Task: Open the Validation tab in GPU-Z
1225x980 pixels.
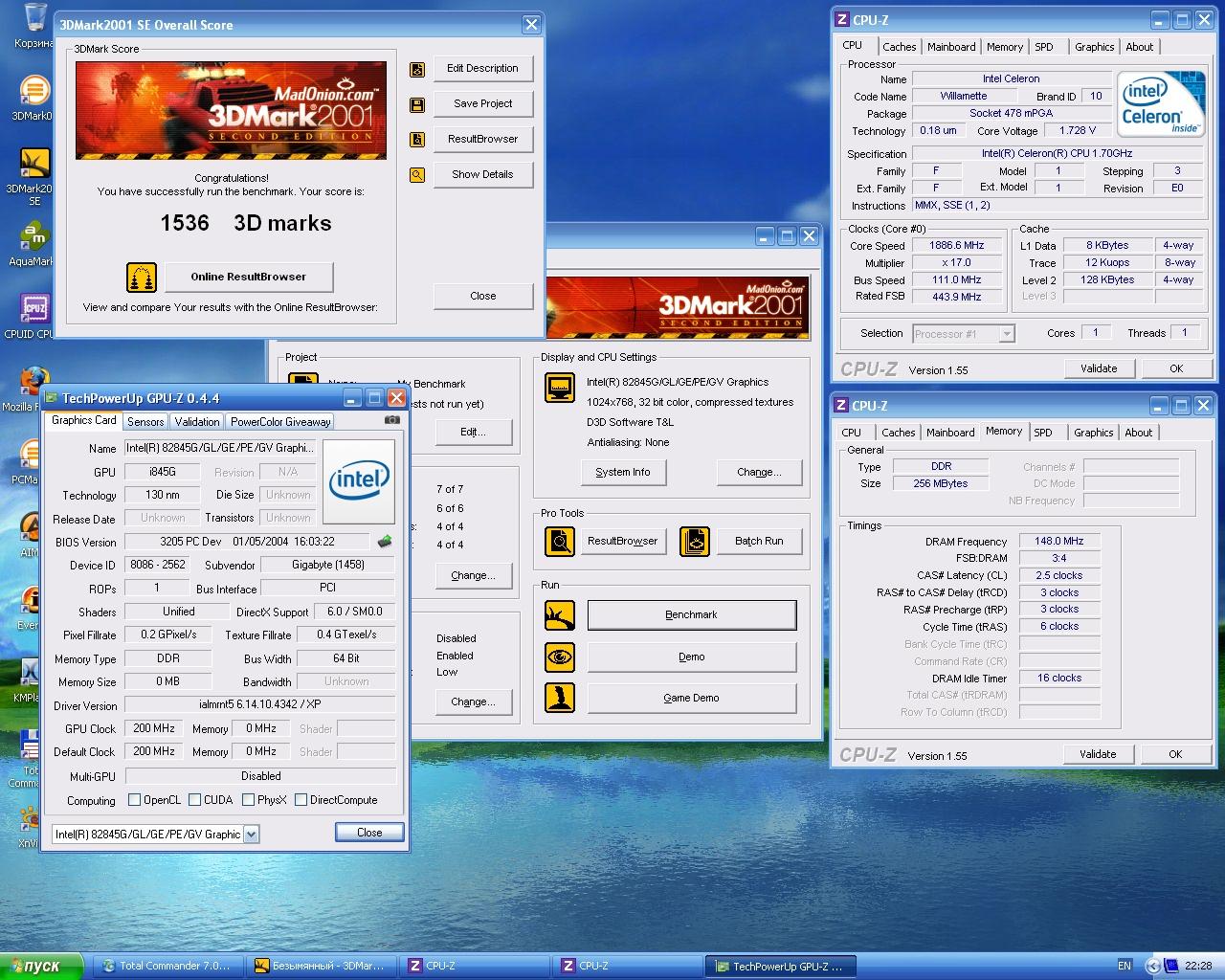Action: [197, 422]
